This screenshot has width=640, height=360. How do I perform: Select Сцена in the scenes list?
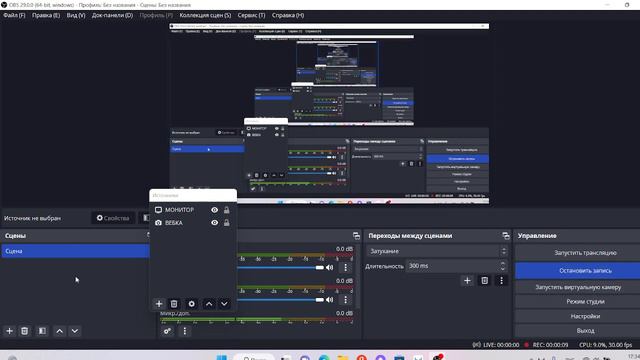76,251
